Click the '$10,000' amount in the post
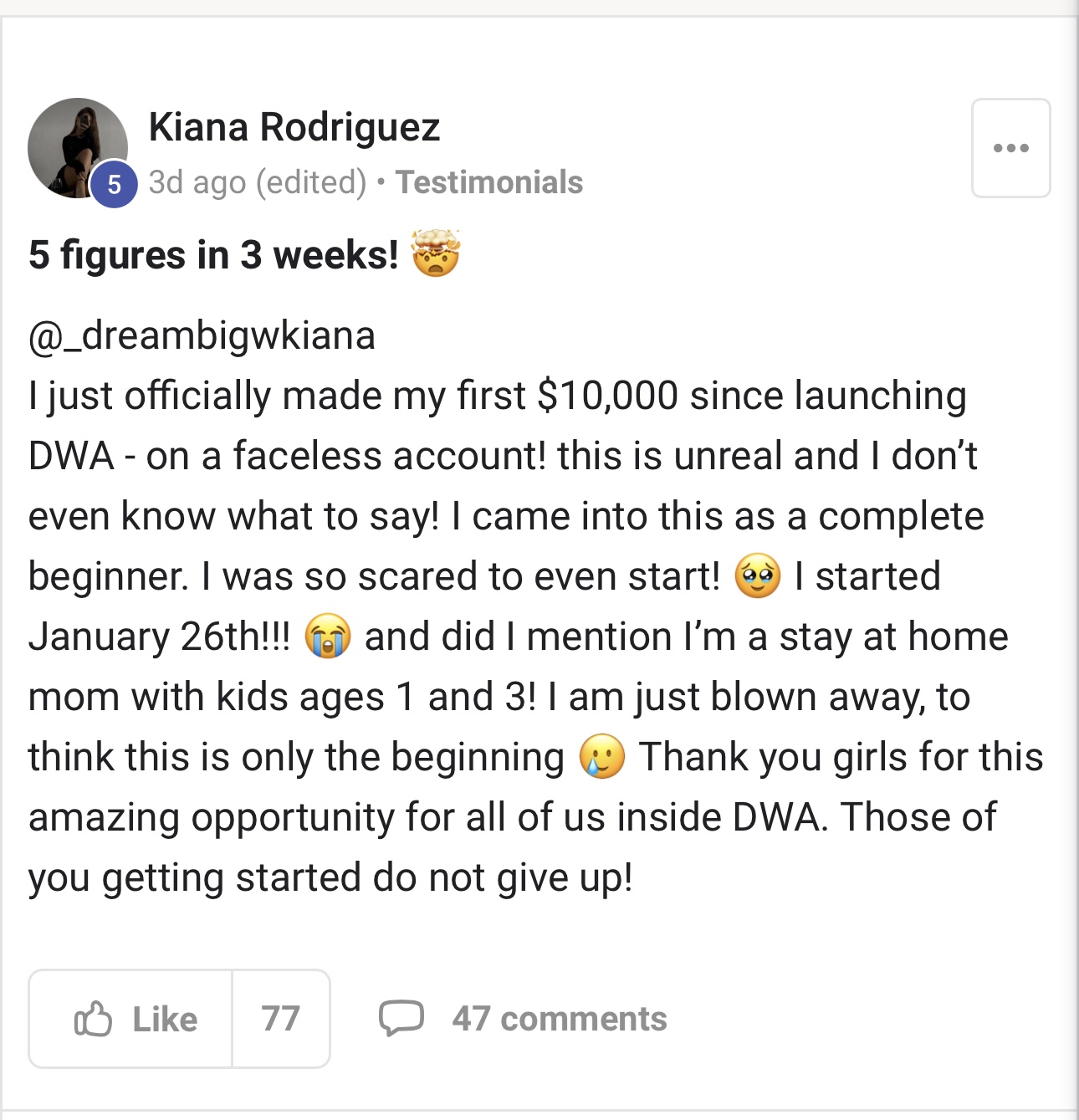 click(x=607, y=396)
